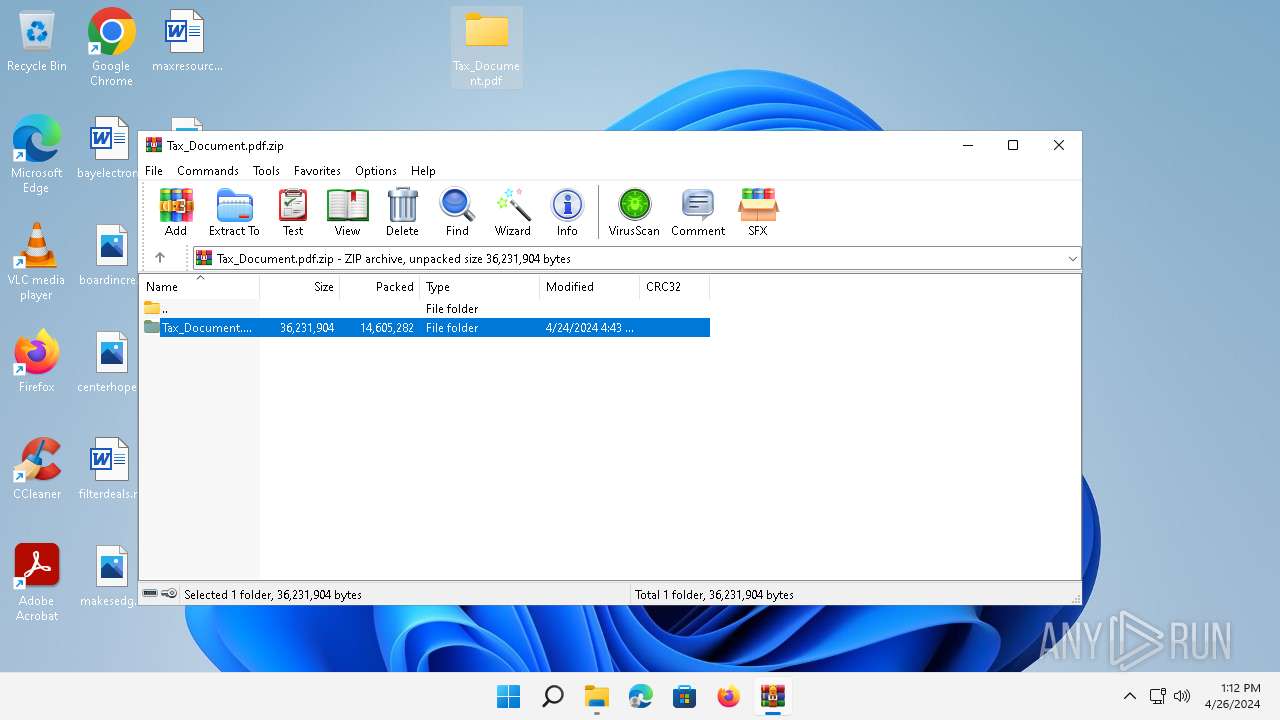Open Adobe Acrobat desktop shortcut
Viewport: 1280px width, 720px height.
click(x=37, y=583)
